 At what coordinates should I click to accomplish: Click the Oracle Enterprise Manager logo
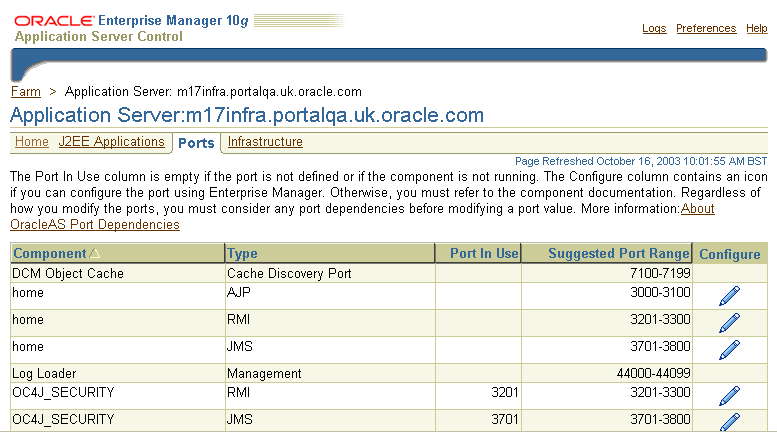pyautogui.click(x=131, y=21)
